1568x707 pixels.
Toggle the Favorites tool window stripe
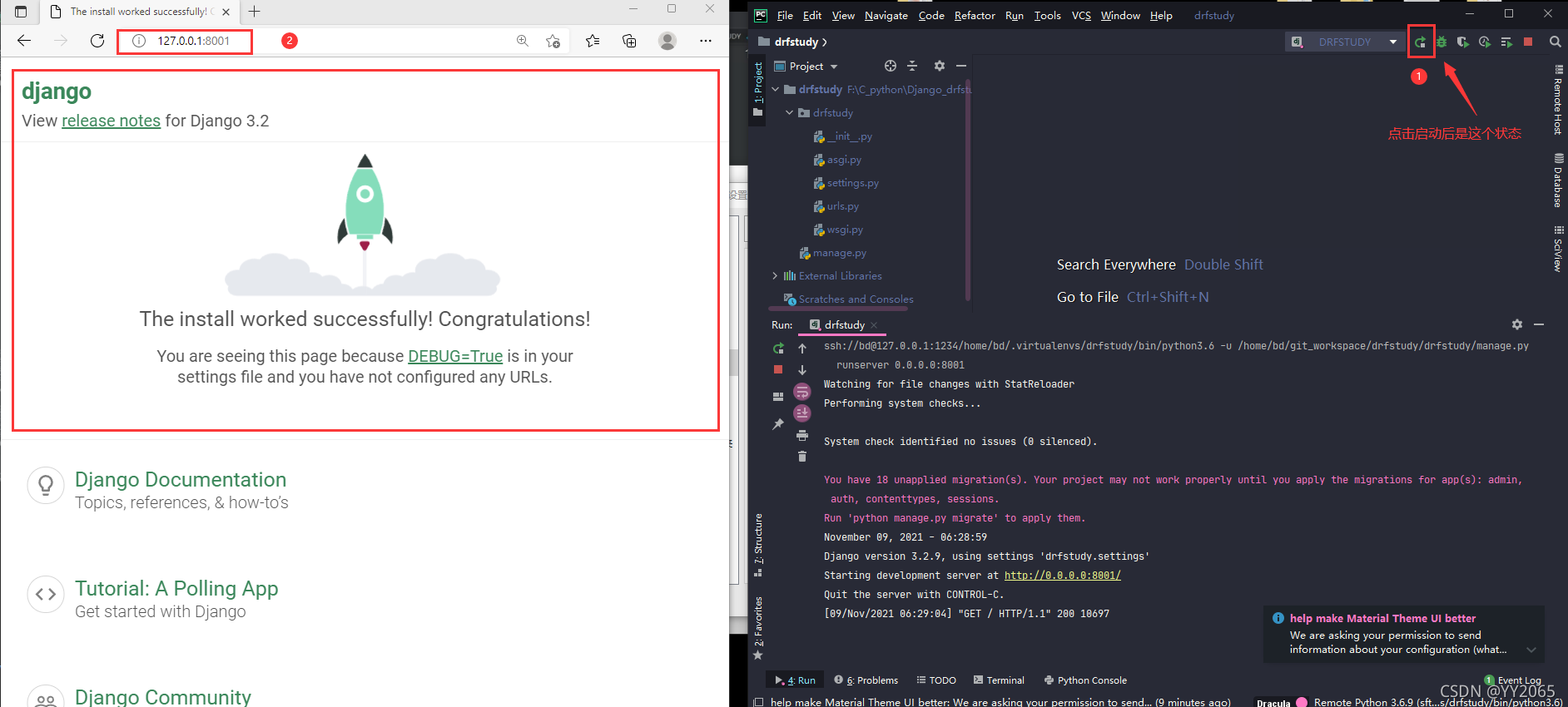758,628
